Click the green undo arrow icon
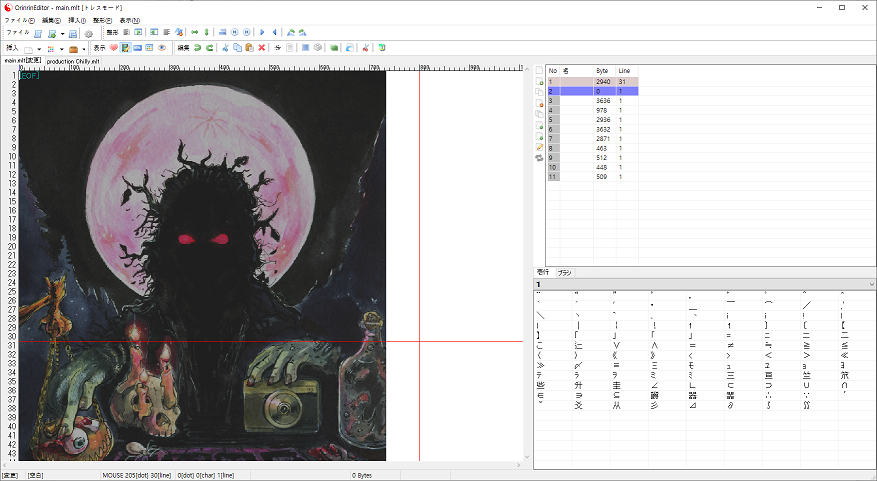Screen dimensions: 877x481 pos(197,47)
